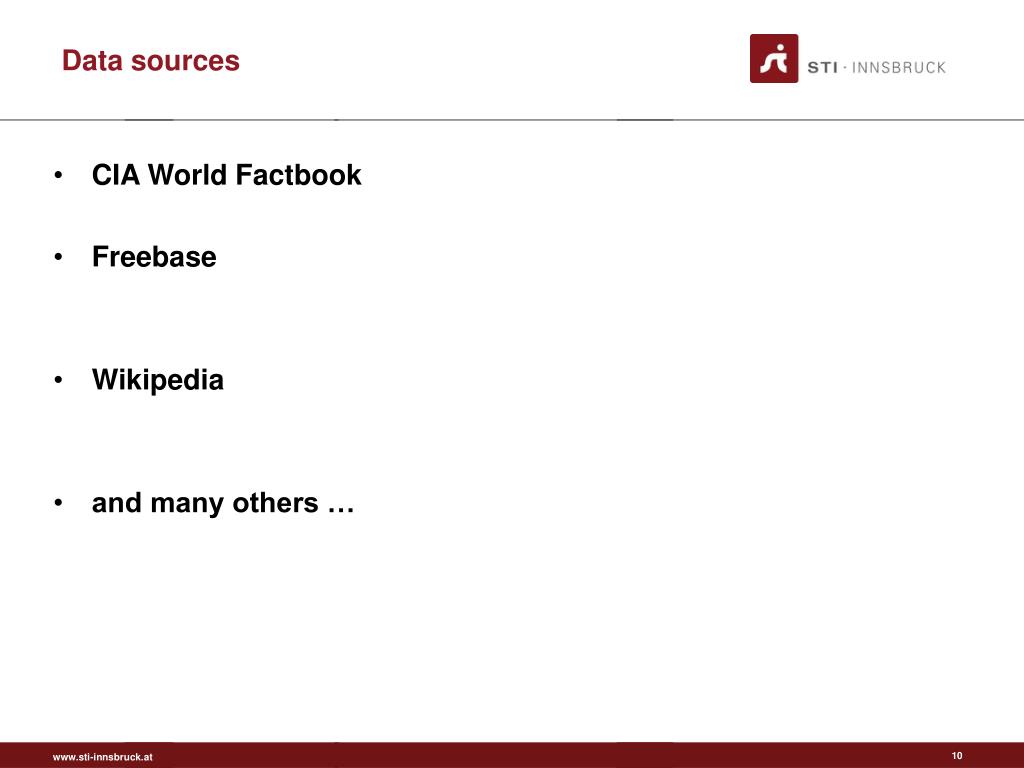
Task: Click the 'and many others …' bullet text
Action: pyautogui.click(x=223, y=503)
